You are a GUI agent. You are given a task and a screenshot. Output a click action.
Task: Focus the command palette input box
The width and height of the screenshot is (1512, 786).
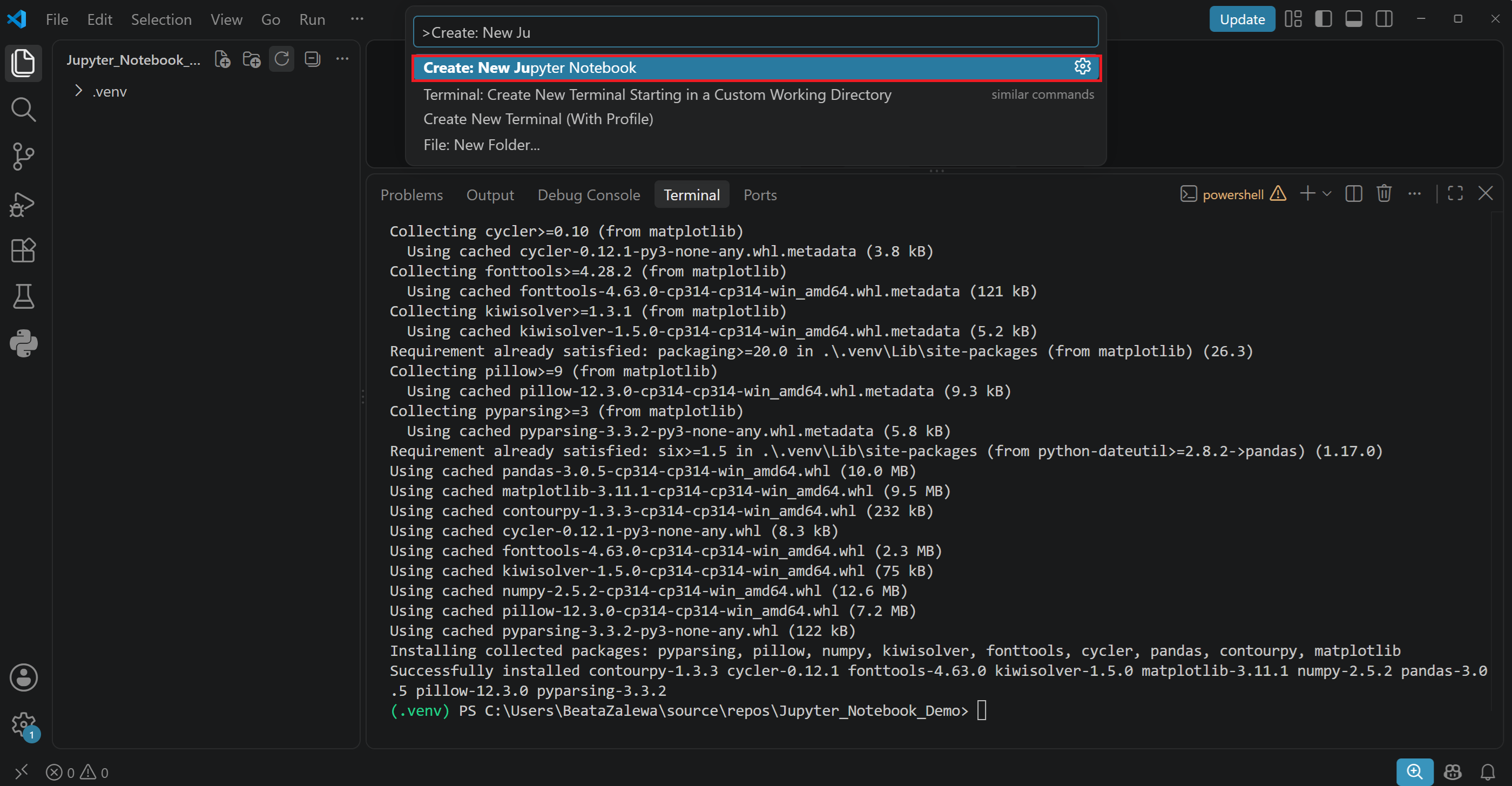pyautogui.click(x=755, y=32)
